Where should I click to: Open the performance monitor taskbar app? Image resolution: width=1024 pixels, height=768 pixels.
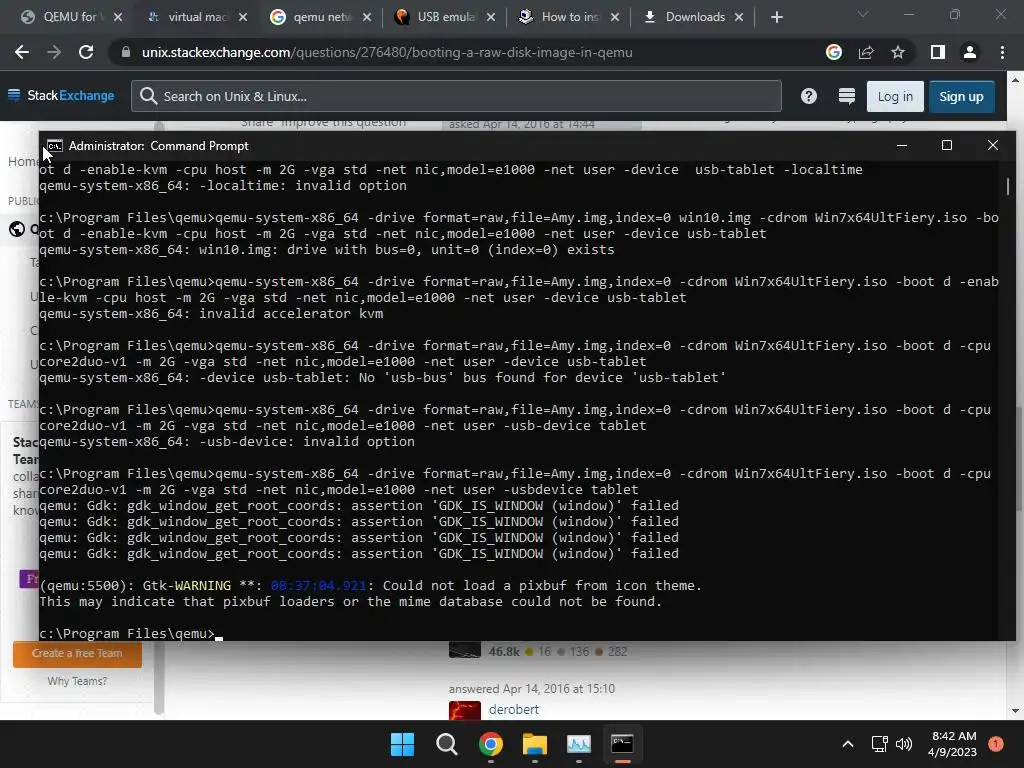pyautogui.click(x=579, y=744)
